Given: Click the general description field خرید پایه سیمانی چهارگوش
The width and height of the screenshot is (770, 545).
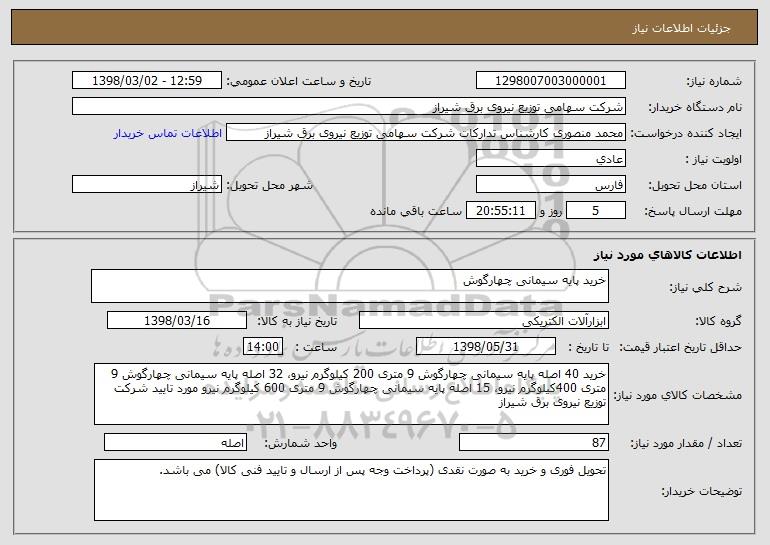Looking at the screenshot, I should 350,286.
